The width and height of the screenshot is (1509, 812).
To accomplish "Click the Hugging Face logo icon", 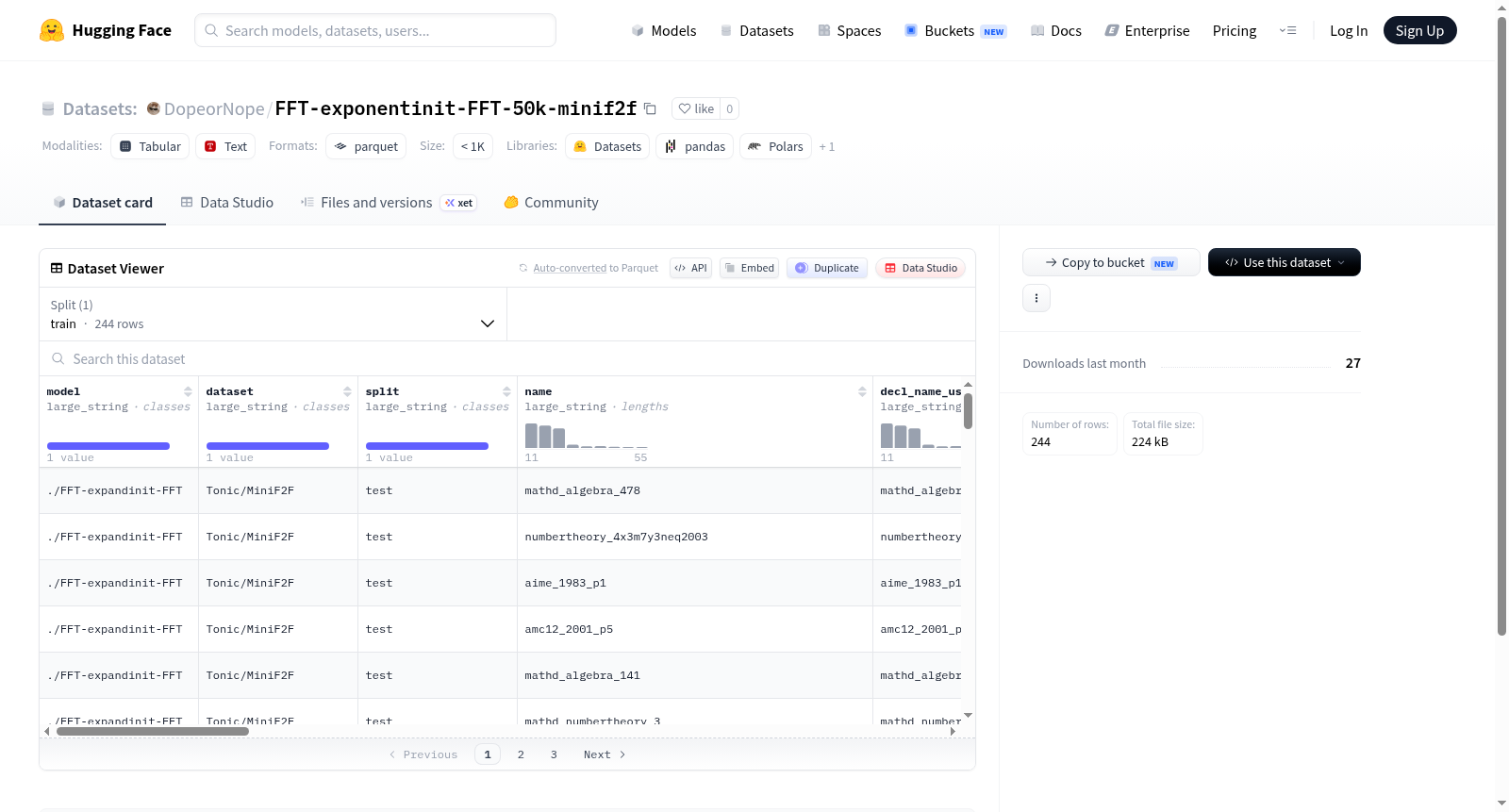I will (52, 30).
